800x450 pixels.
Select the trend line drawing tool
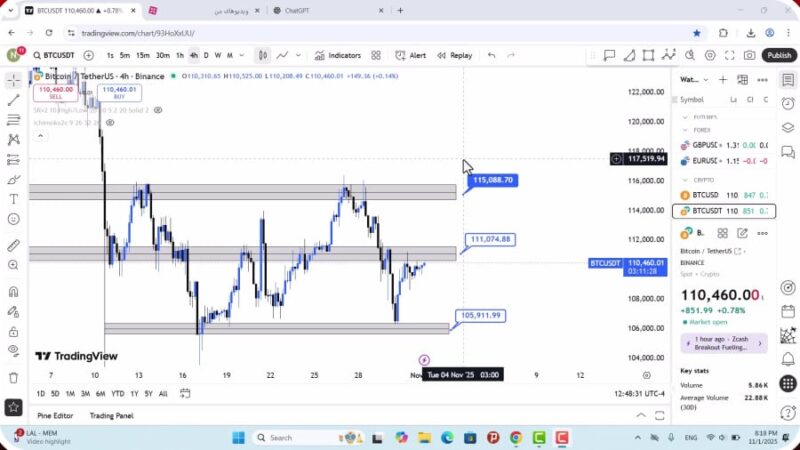point(13,100)
